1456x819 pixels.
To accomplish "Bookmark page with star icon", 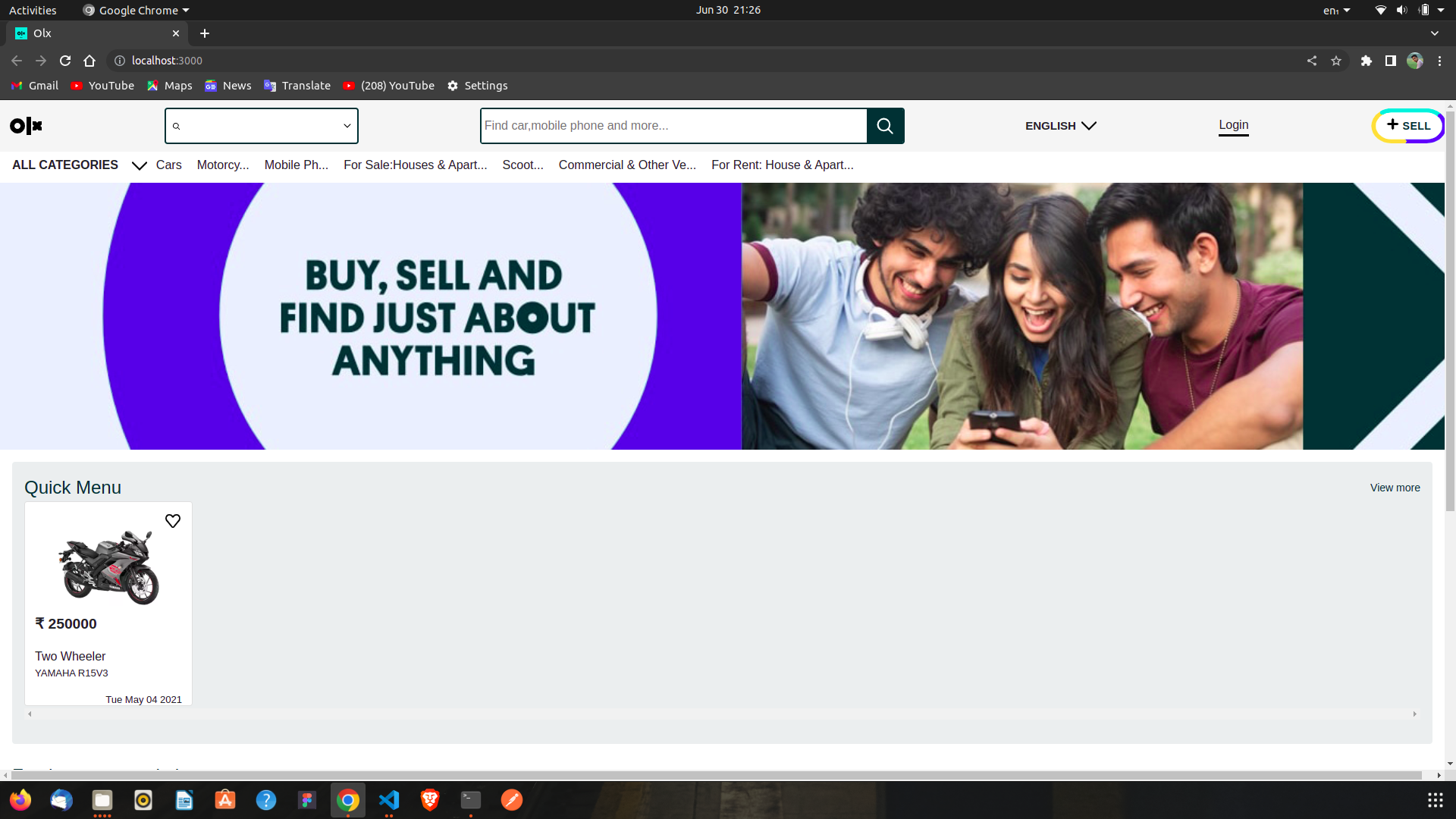I will (1336, 61).
